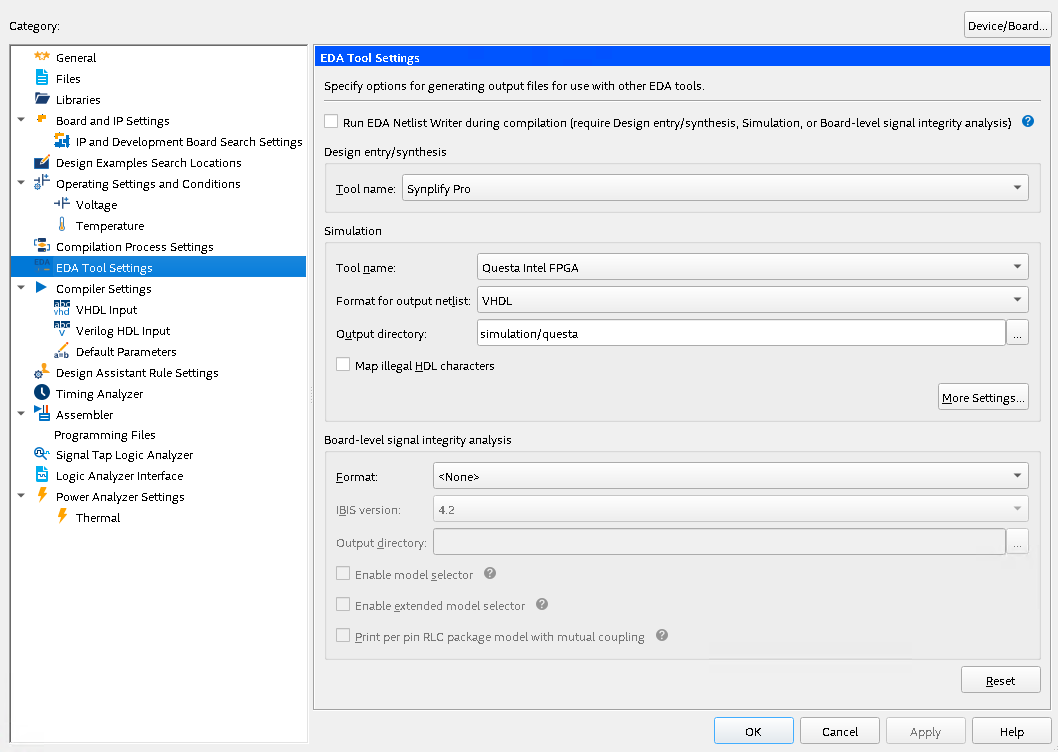Click the help icon beside EDA Netlist Writer
The image size is (1058, 752).
click(1027, 122)
